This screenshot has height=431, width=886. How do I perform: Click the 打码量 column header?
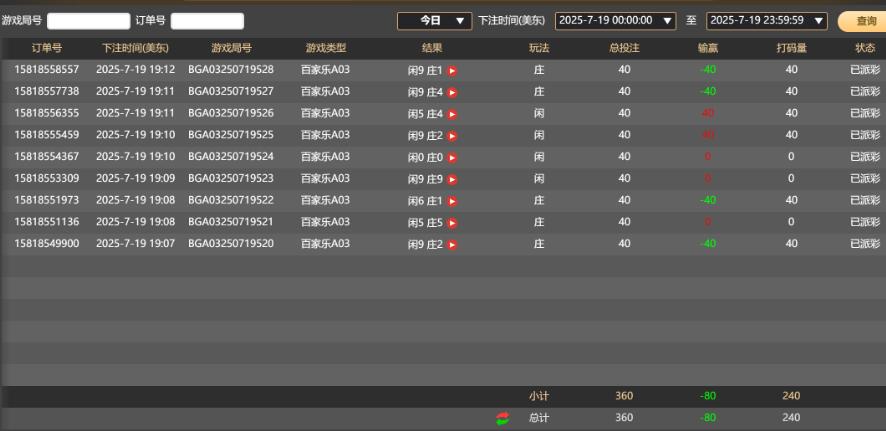(792, 49)
